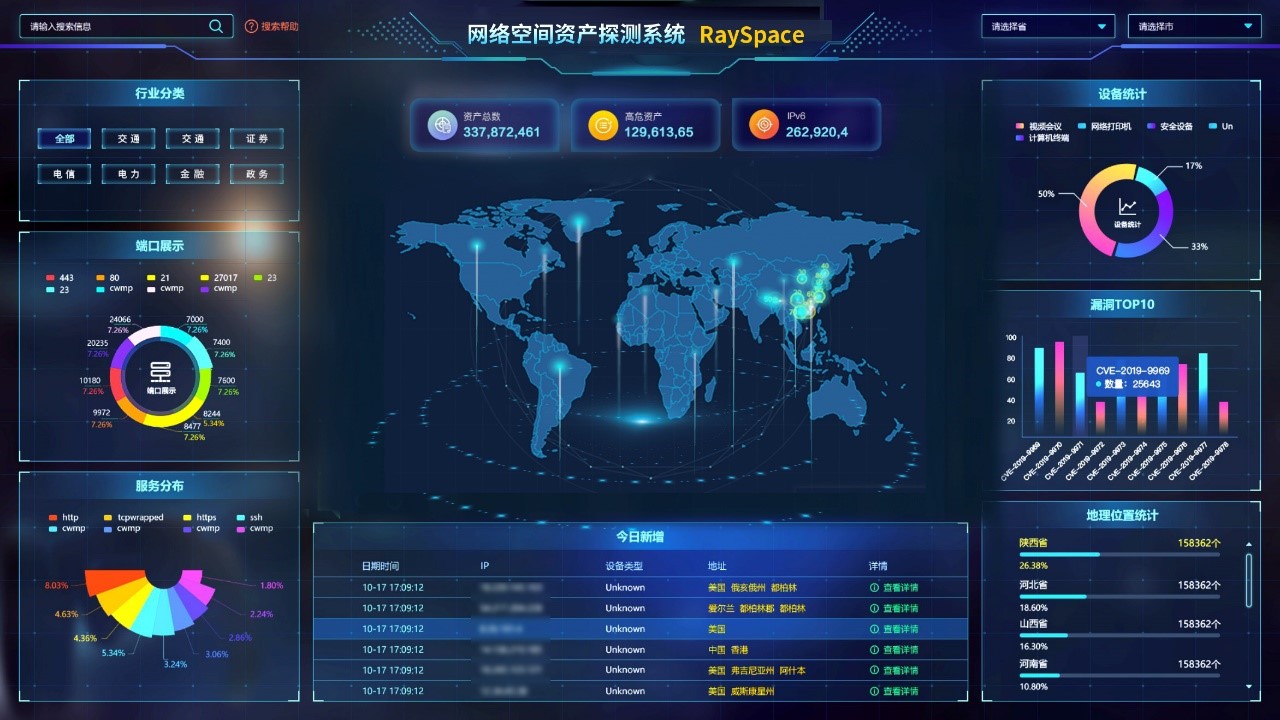Open the 请选择市 city dropdown

click(x=1194, y=27)
